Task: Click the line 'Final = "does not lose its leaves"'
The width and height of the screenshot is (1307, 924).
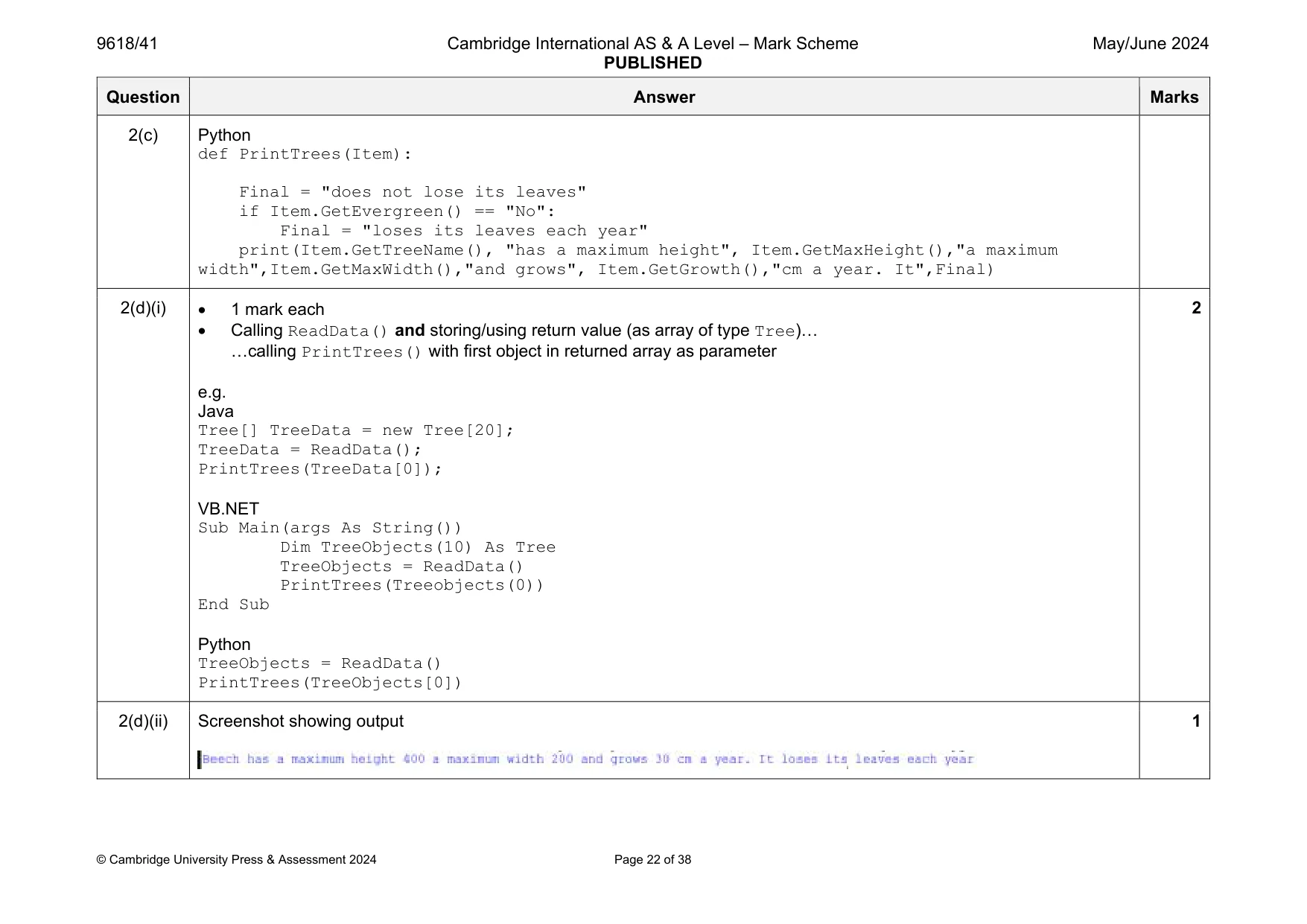Action: click(413, 192)
